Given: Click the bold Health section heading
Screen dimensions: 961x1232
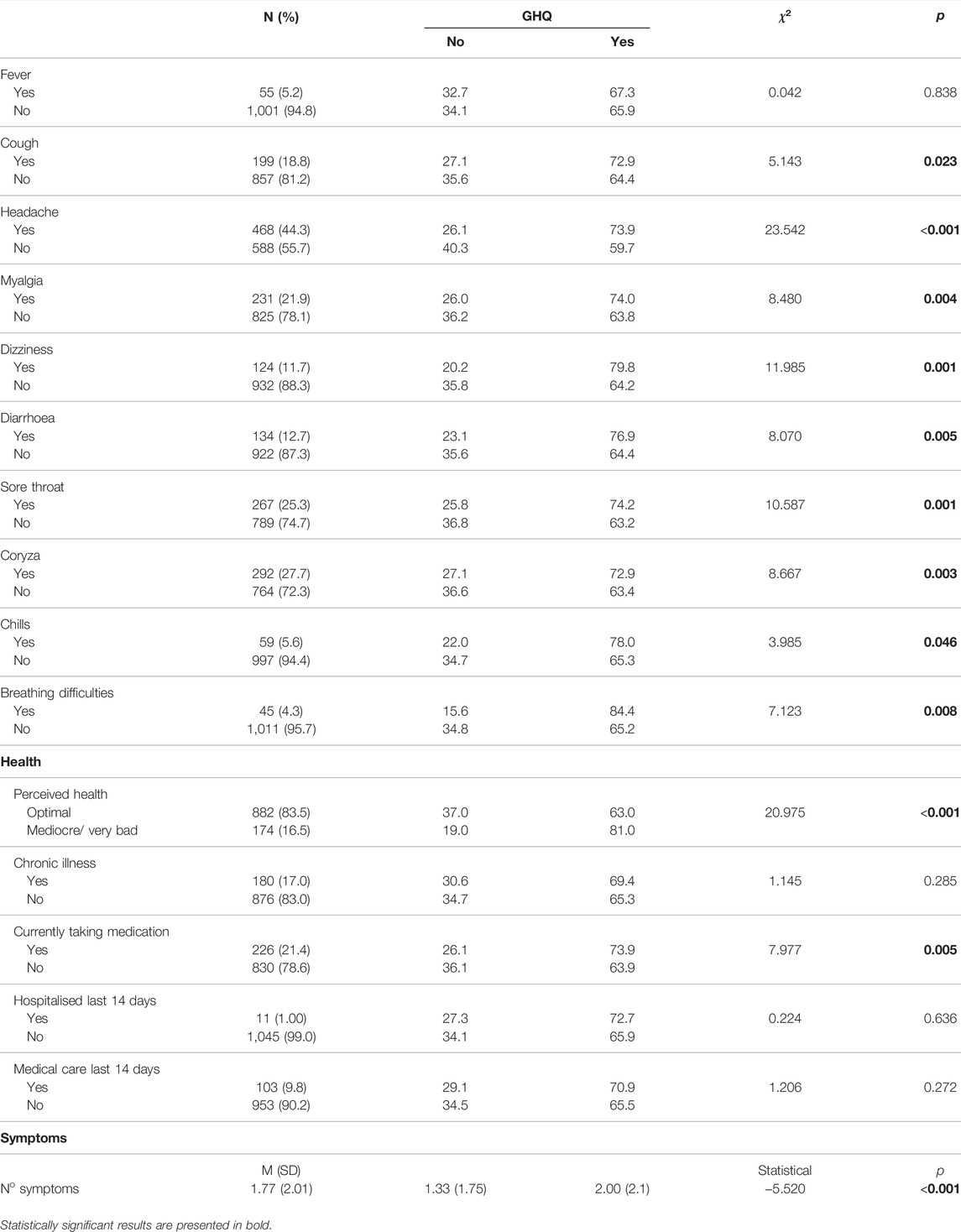Looking at the screenshot, I should pyautogui.click(x=21, y=762).
